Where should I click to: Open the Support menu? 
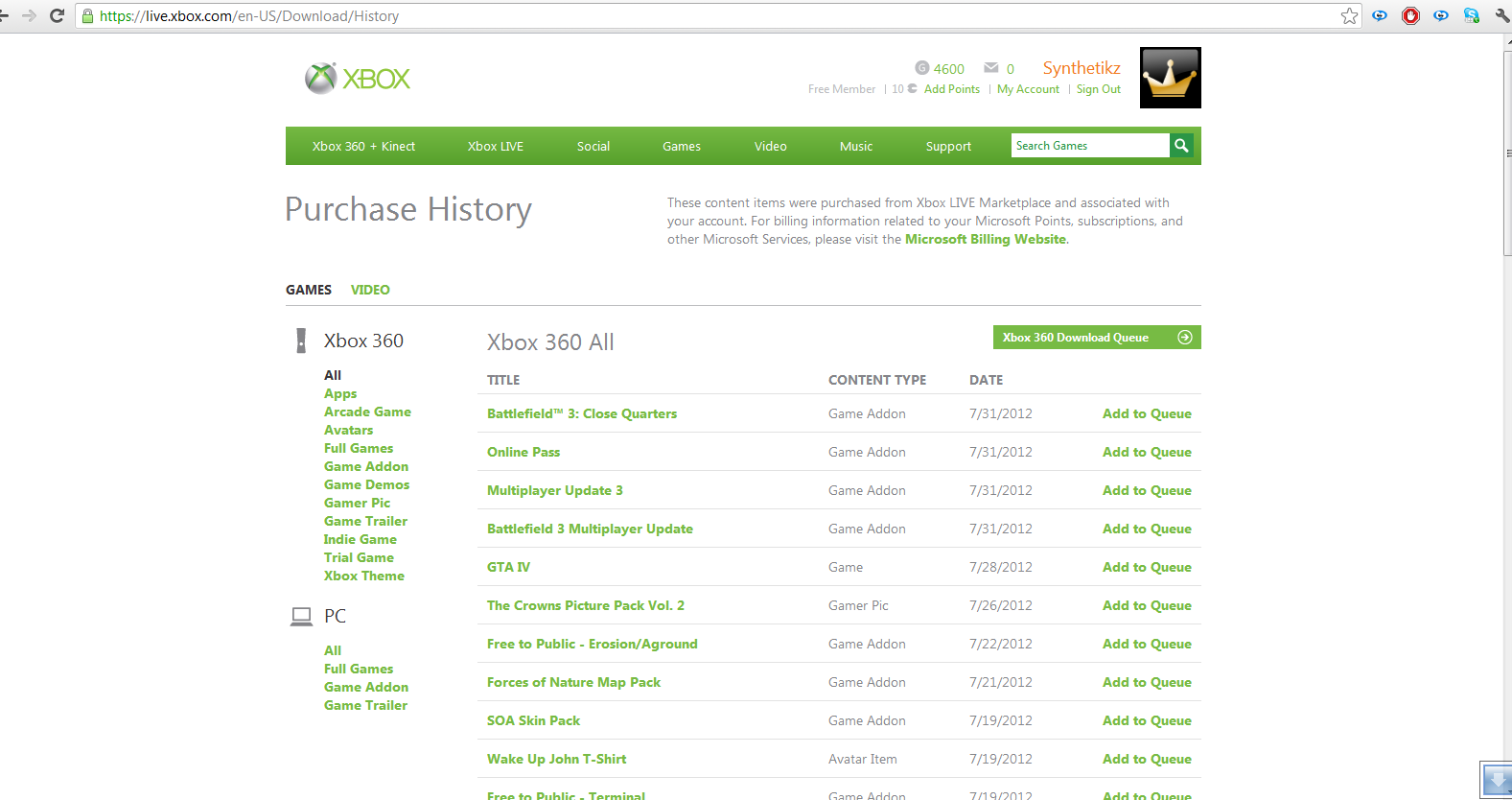coord(948,147)
